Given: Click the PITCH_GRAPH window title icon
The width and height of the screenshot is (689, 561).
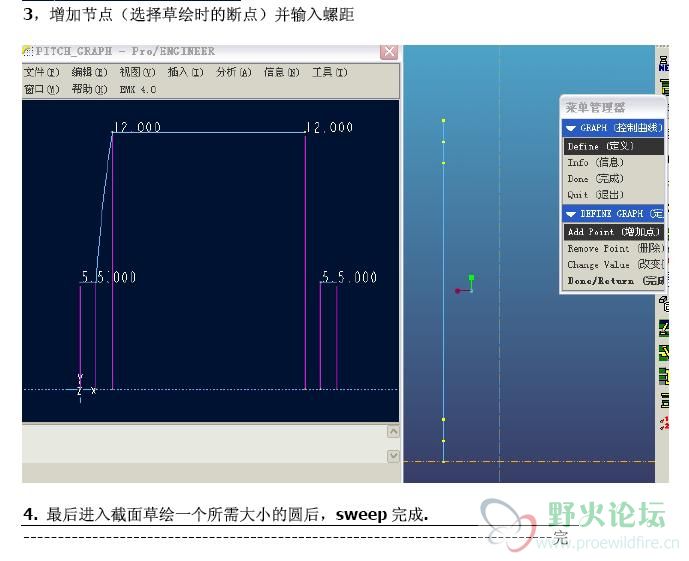Looking at the screenshot, I should pos(28,51).
